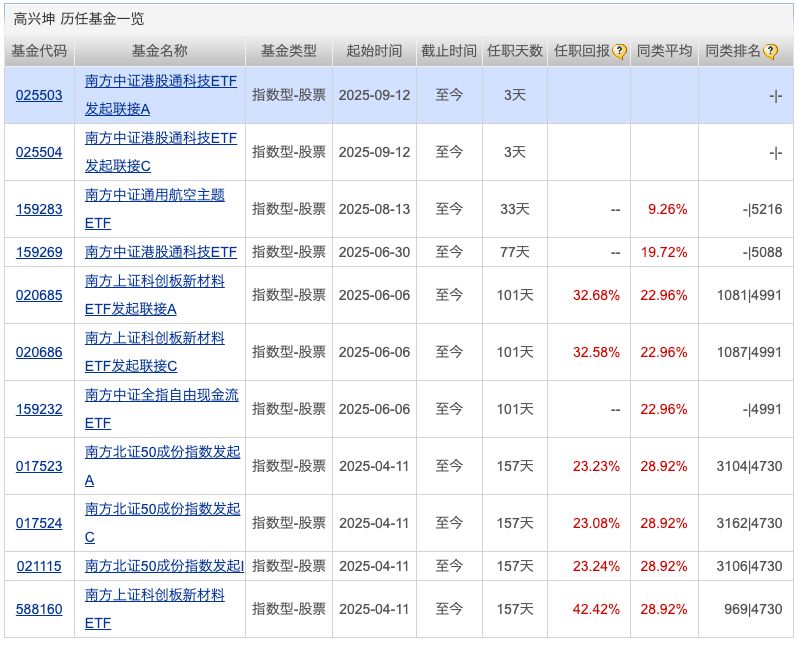Viewport: 798px width, 646px height.
Task: Click the 同类平均 column header
Action: click(x=664, y=51)
